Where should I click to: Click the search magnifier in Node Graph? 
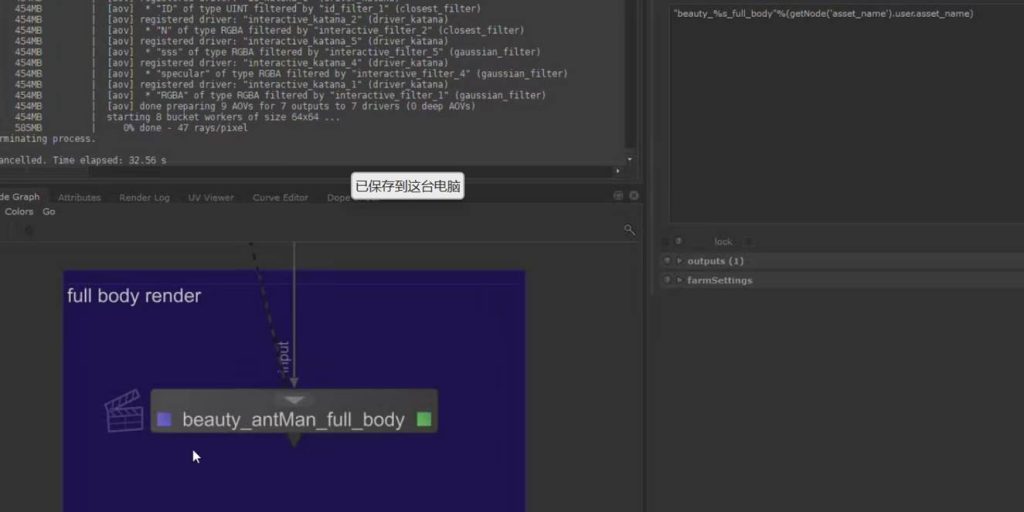[x=629, y=230]
